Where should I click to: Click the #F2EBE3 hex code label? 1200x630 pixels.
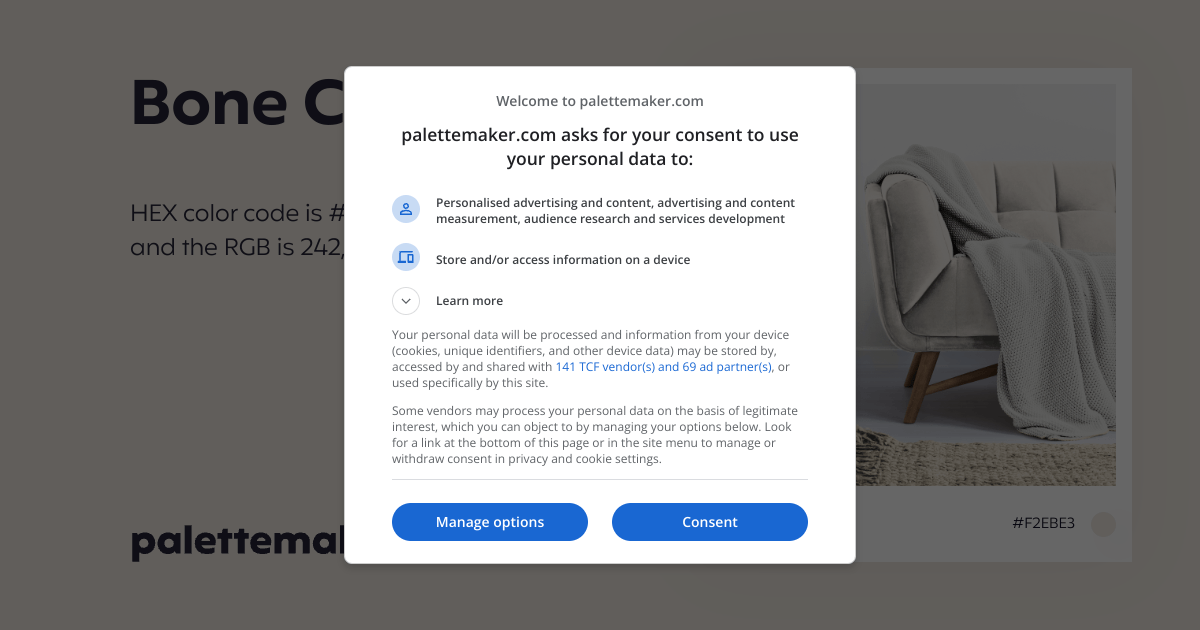(x=1043, y=523)
